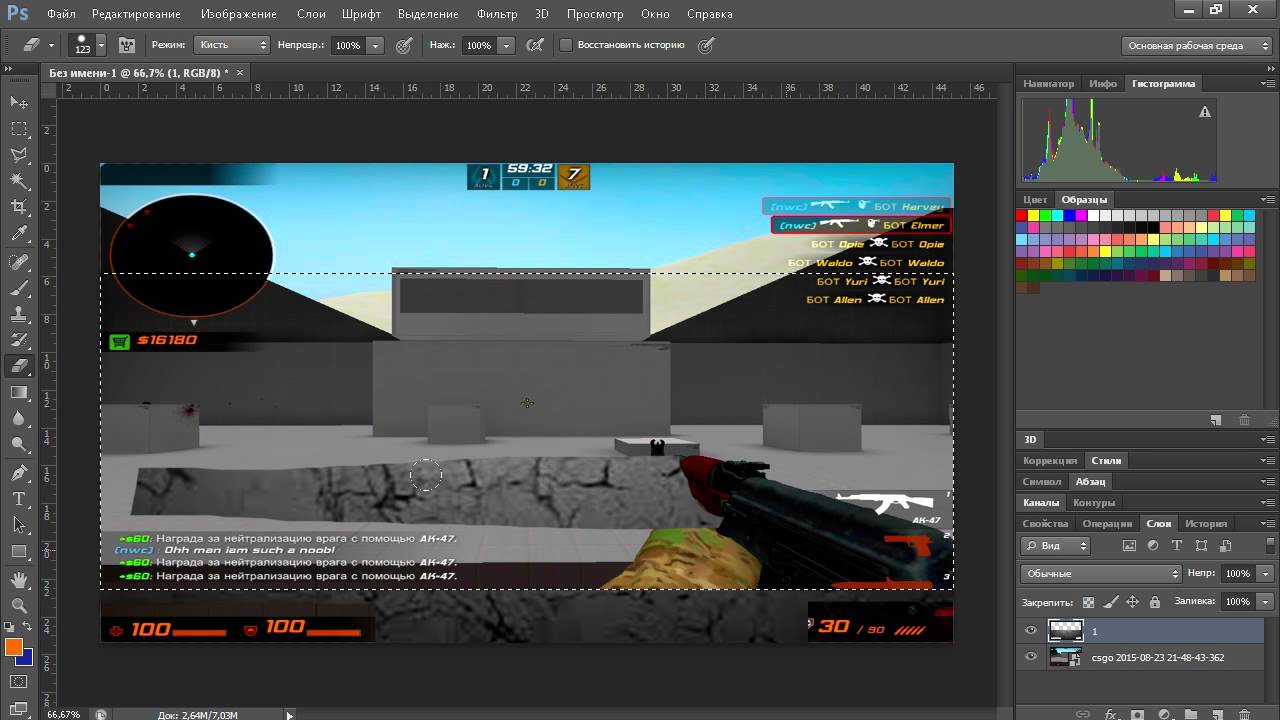The width and height of the screenshot is (1280, 720).
Task: Select the Hand tool
Action: coord(19,579)
